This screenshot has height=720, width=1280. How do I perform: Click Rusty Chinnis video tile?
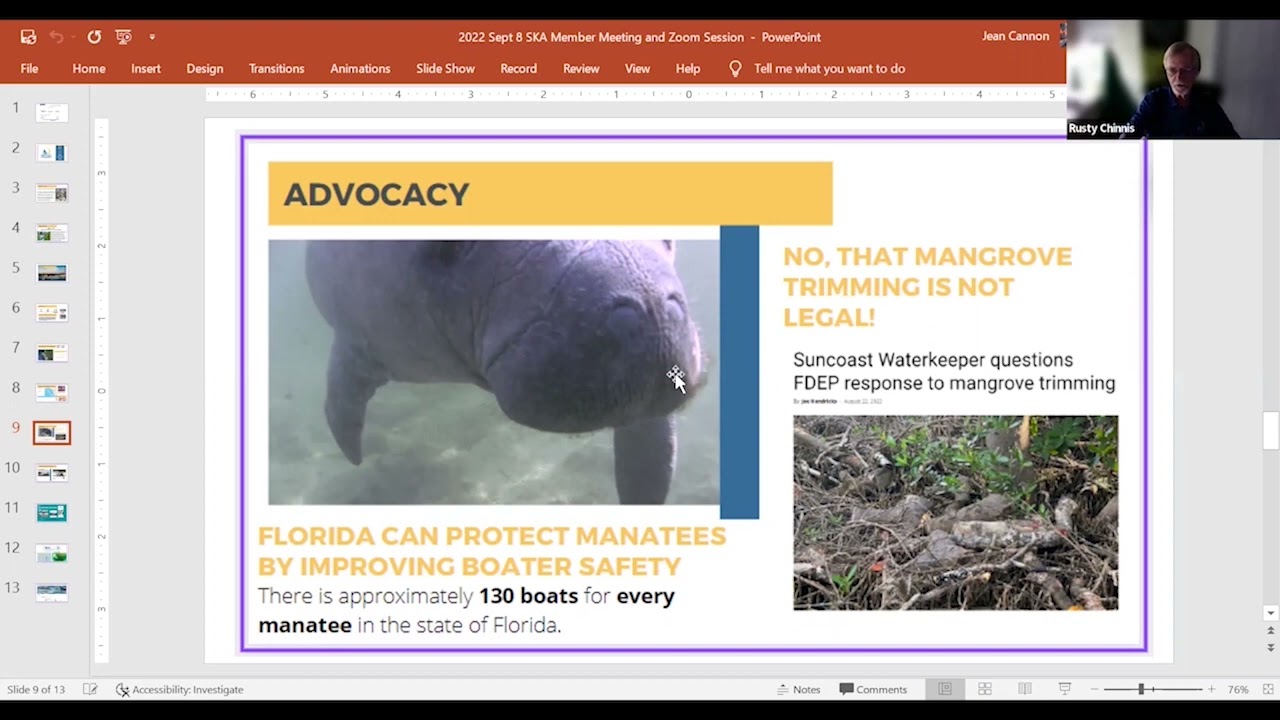tap(1173, 79)
